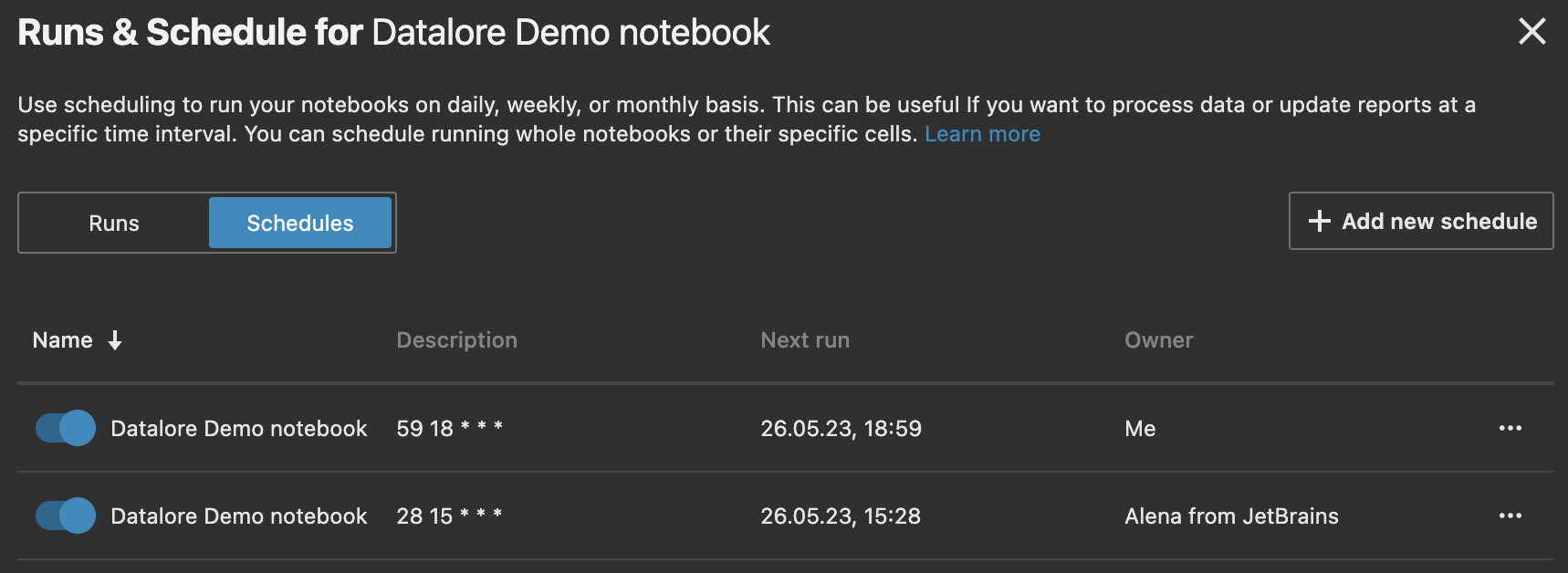Image resolution: width=1568 pixels, height=573 pixels.
Task: Open the ellipsis menu for the first schedule
Action: (x=1511, y=428)
